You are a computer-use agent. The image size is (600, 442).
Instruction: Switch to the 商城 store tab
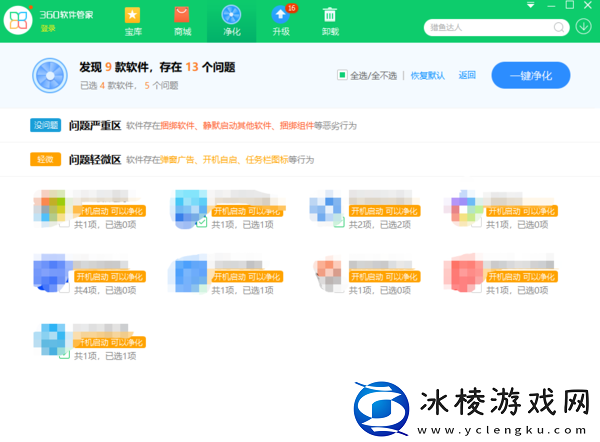pyautogui.click(x=182, y=21)
